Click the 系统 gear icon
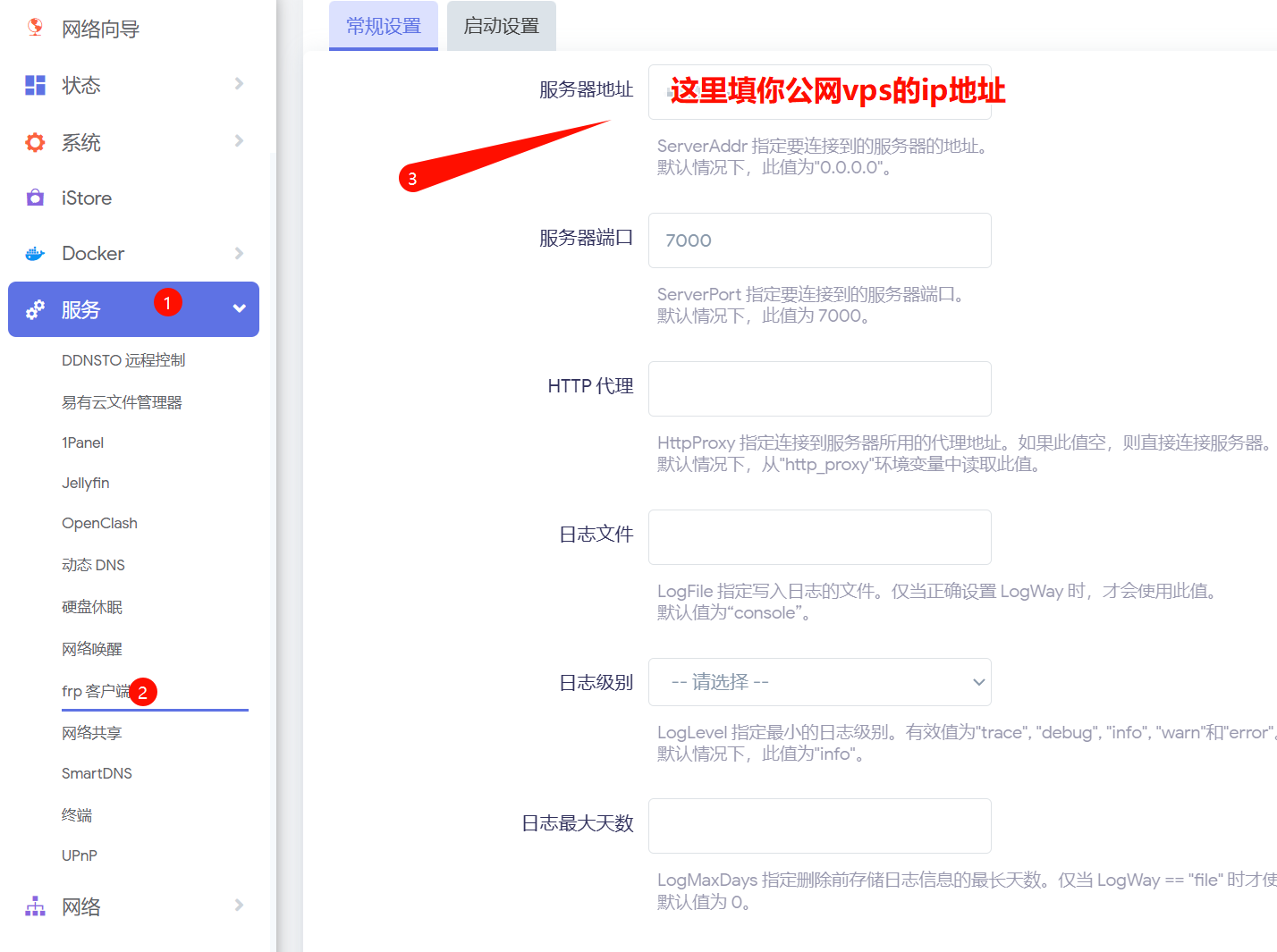The image size is (1277, 952). (x=34, y=141)
